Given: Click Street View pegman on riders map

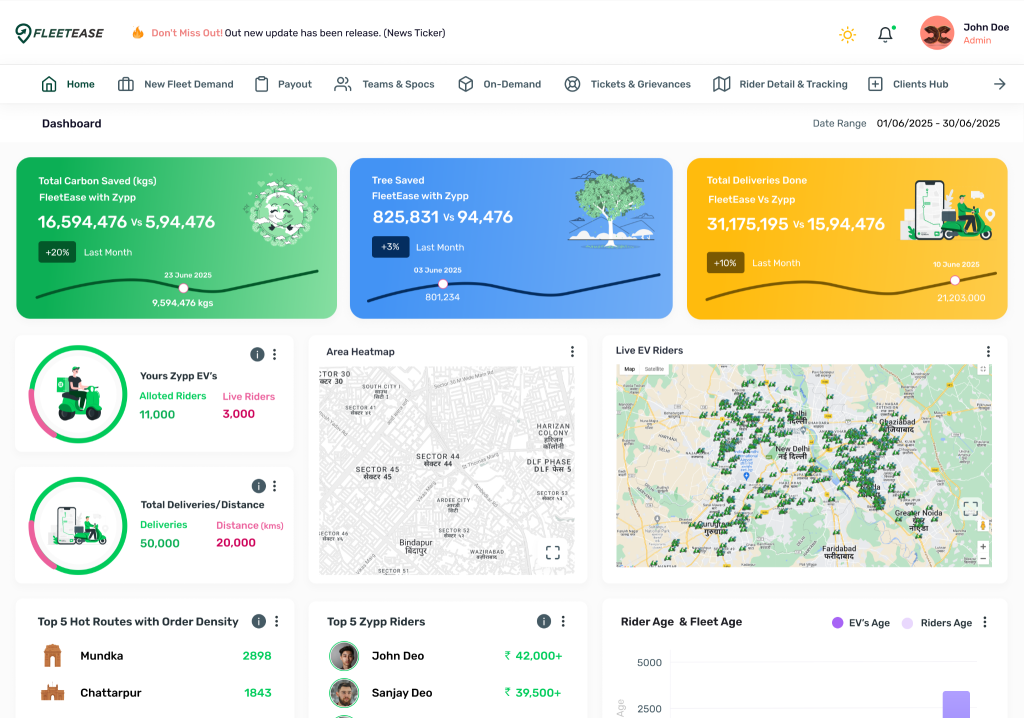Looking at the screenshot, I should coord(983,525).
